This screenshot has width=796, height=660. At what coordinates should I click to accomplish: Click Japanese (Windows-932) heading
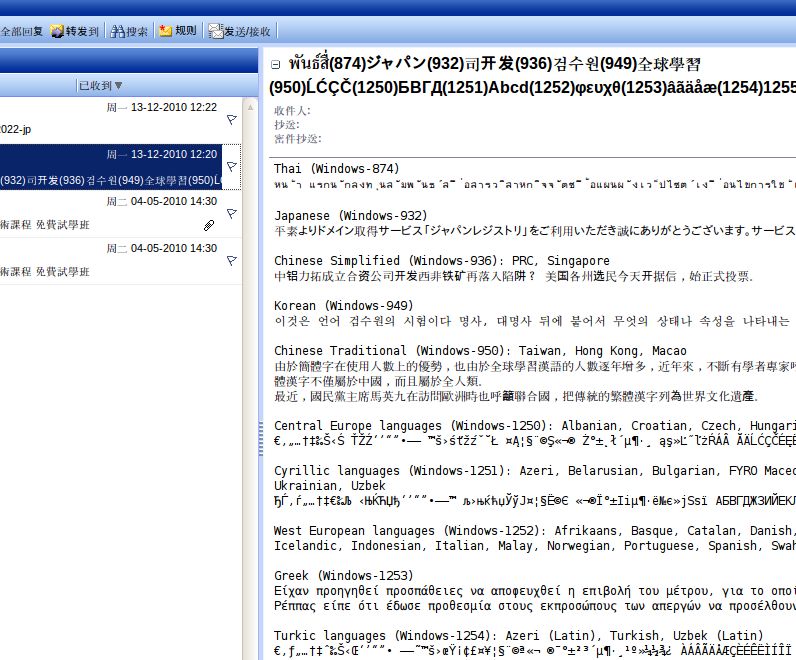click(351, 215)
